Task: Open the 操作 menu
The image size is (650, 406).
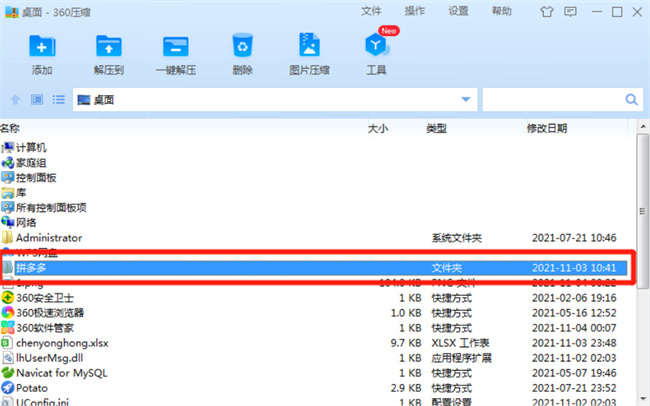Action: 415,11
